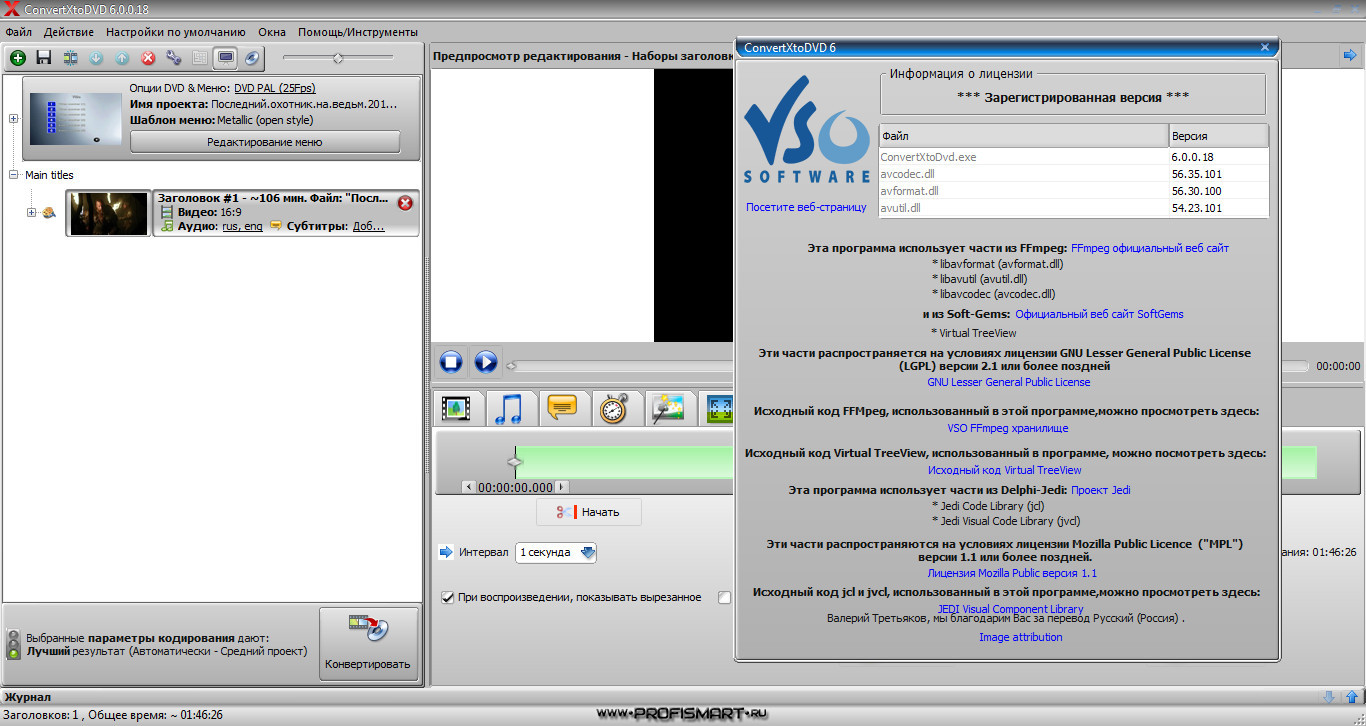This screenshot has width=1366, height=726.
Task: Click the filmstrip icon next to Видео: 16:9
Action: (167, 212)
